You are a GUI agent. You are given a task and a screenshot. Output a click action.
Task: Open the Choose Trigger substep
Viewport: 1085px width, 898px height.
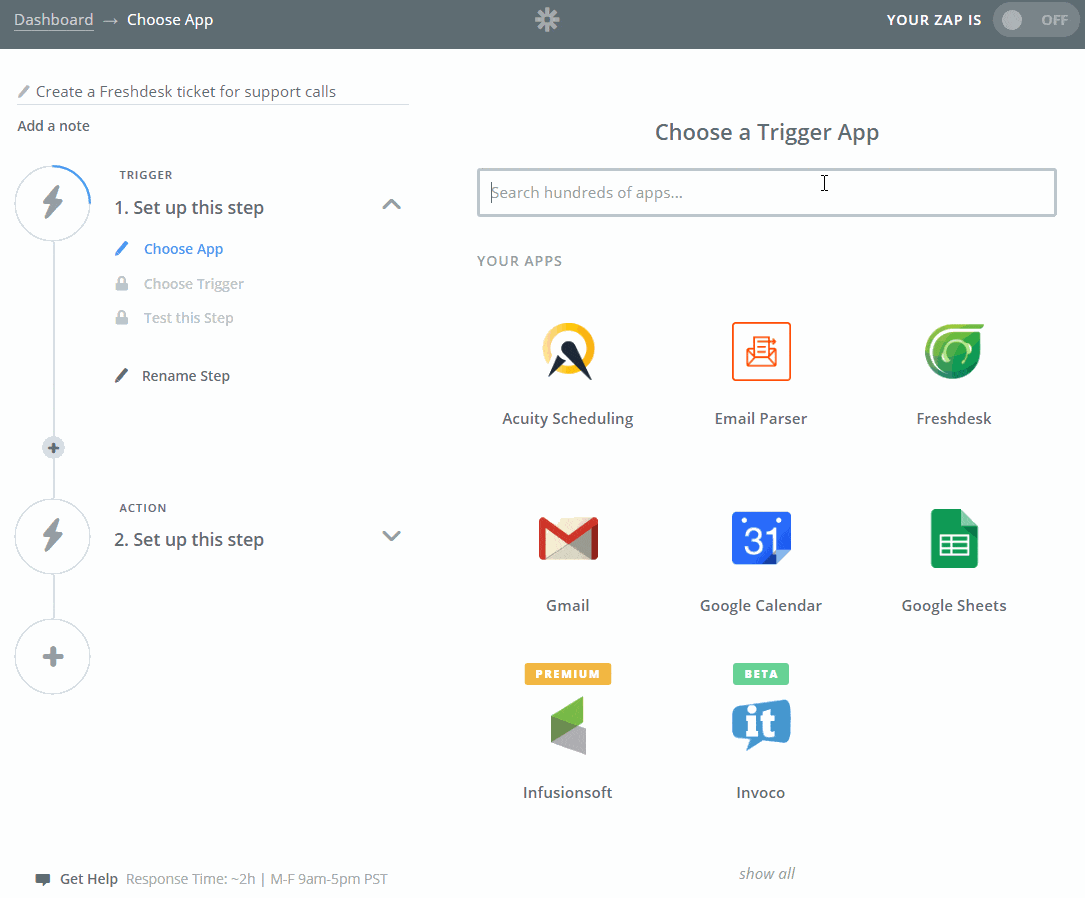point(194,284)
